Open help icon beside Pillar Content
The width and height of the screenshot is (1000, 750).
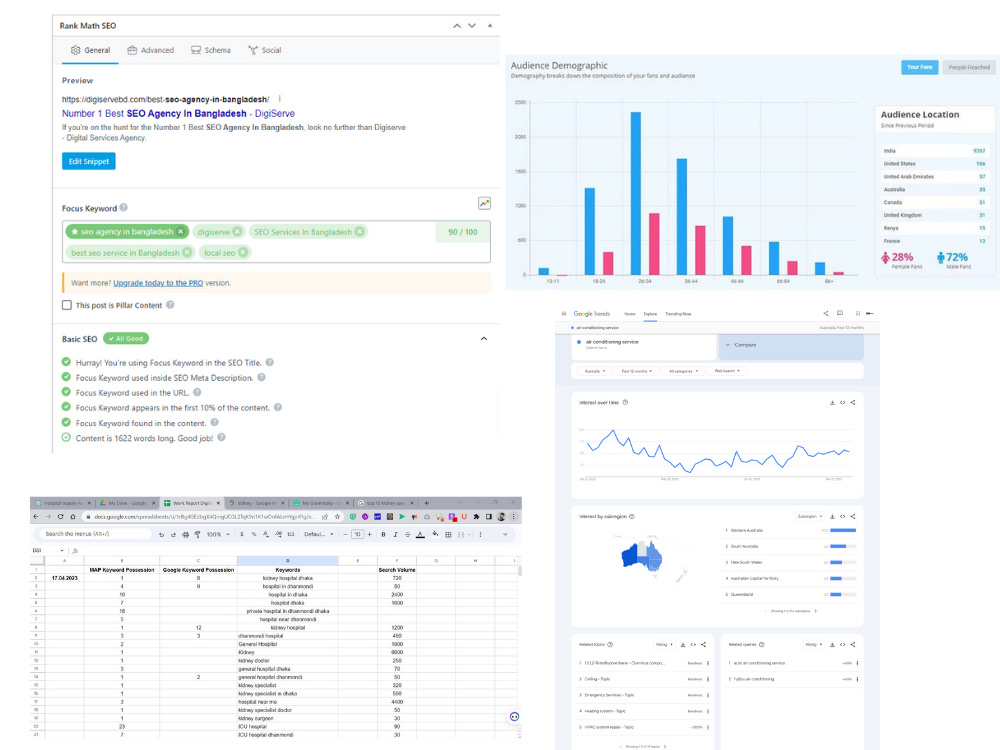pyautogui.click(x=170, y=305)
